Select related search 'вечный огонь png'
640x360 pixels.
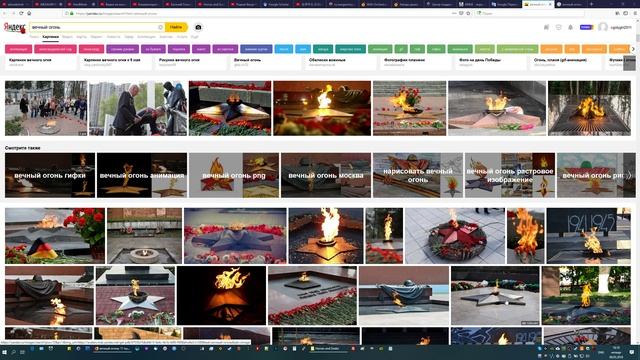(x=234, y=176)
